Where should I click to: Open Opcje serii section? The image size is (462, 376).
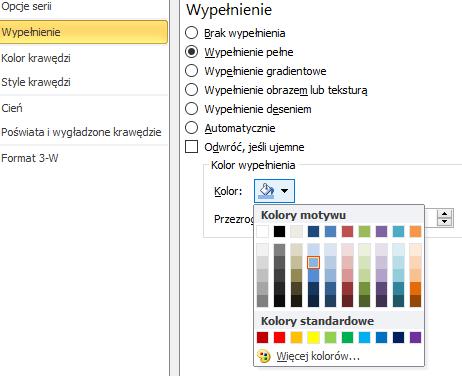[x=26, y=6]
